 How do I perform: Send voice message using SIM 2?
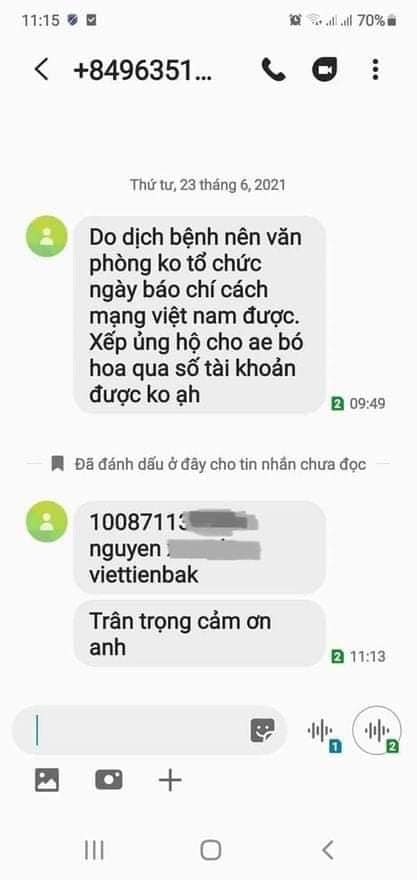377,730
